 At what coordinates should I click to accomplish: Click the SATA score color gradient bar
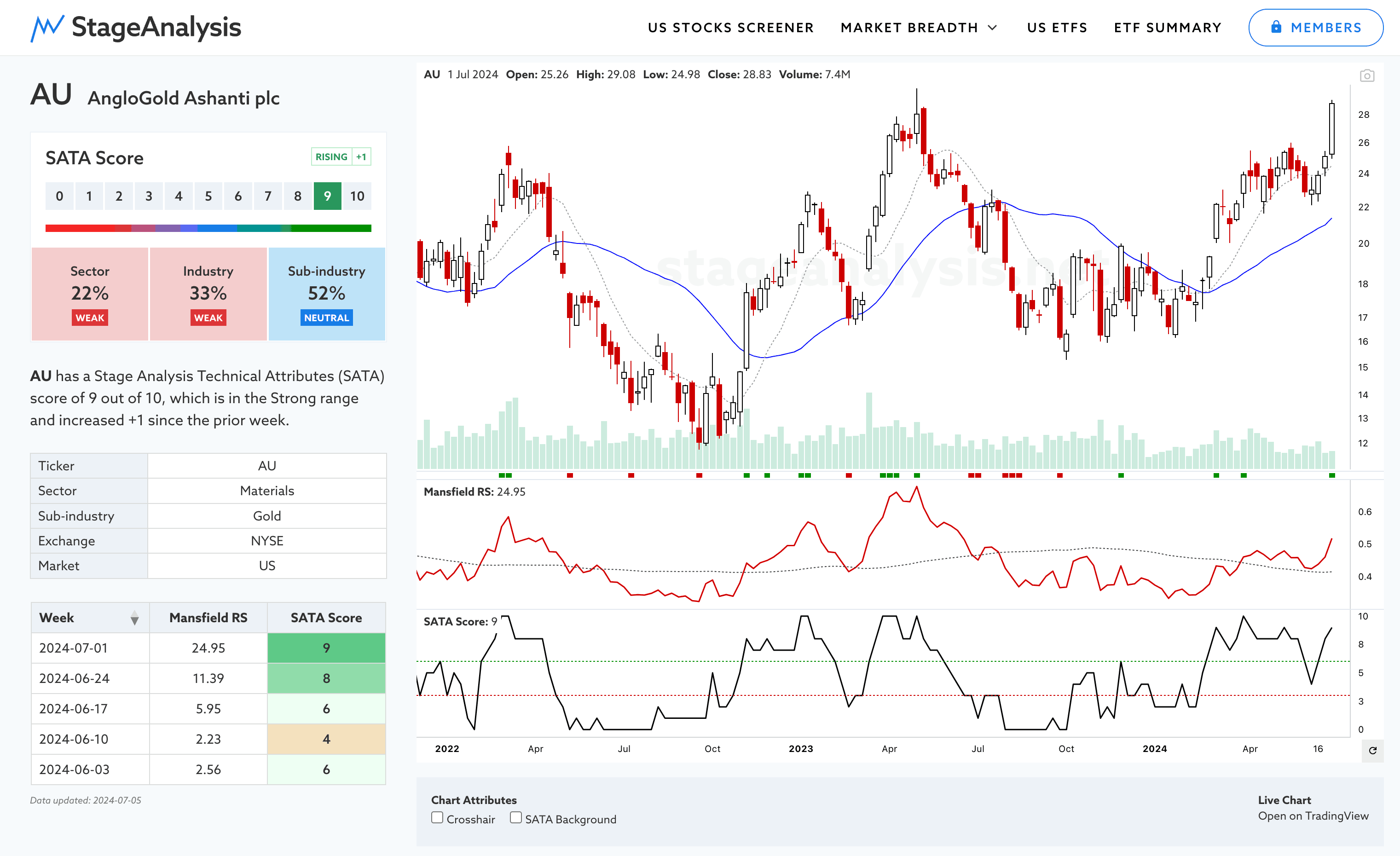click(x=208, y=228)
